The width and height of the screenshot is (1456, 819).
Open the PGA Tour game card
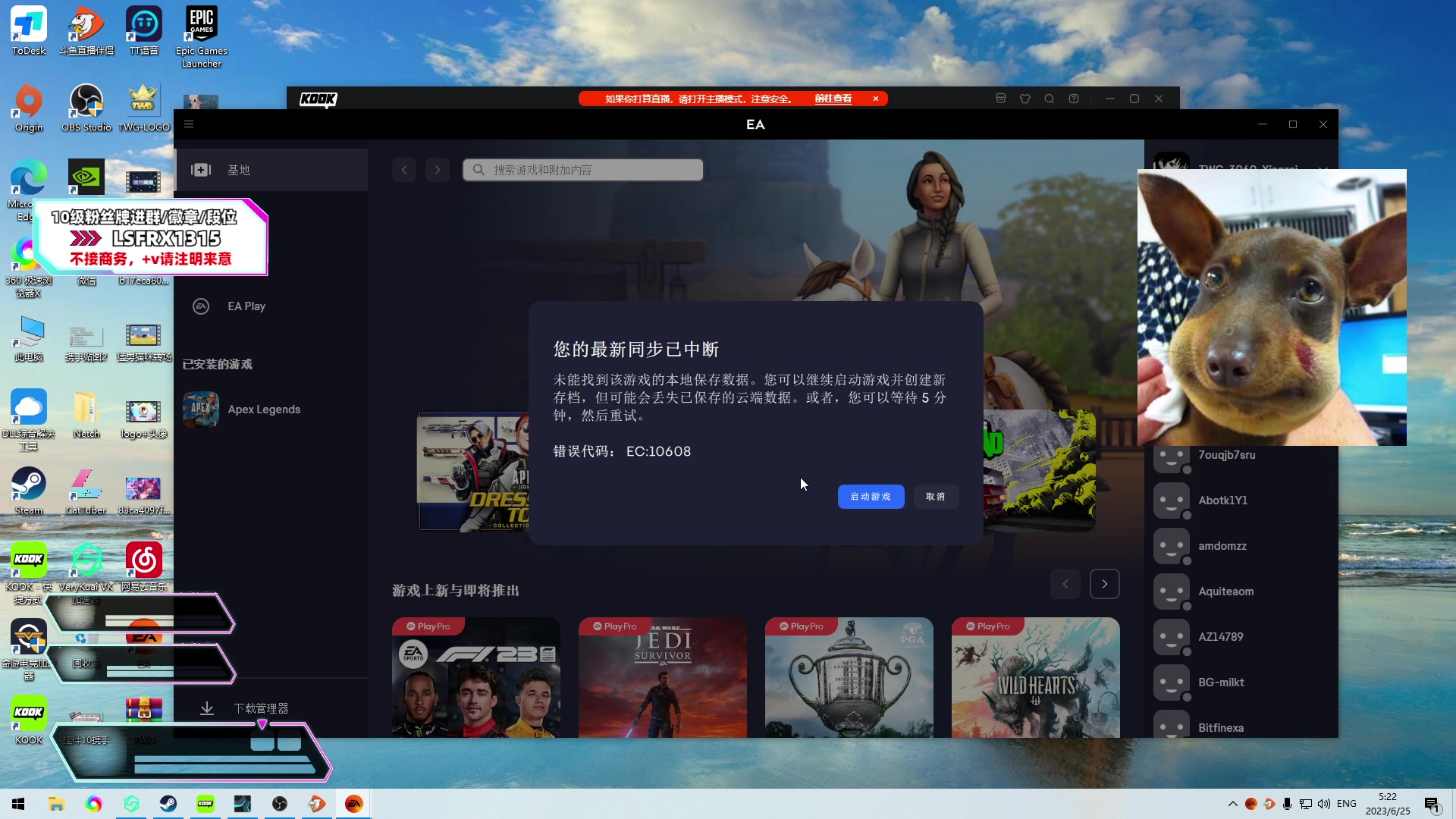[x=849, y=677]
